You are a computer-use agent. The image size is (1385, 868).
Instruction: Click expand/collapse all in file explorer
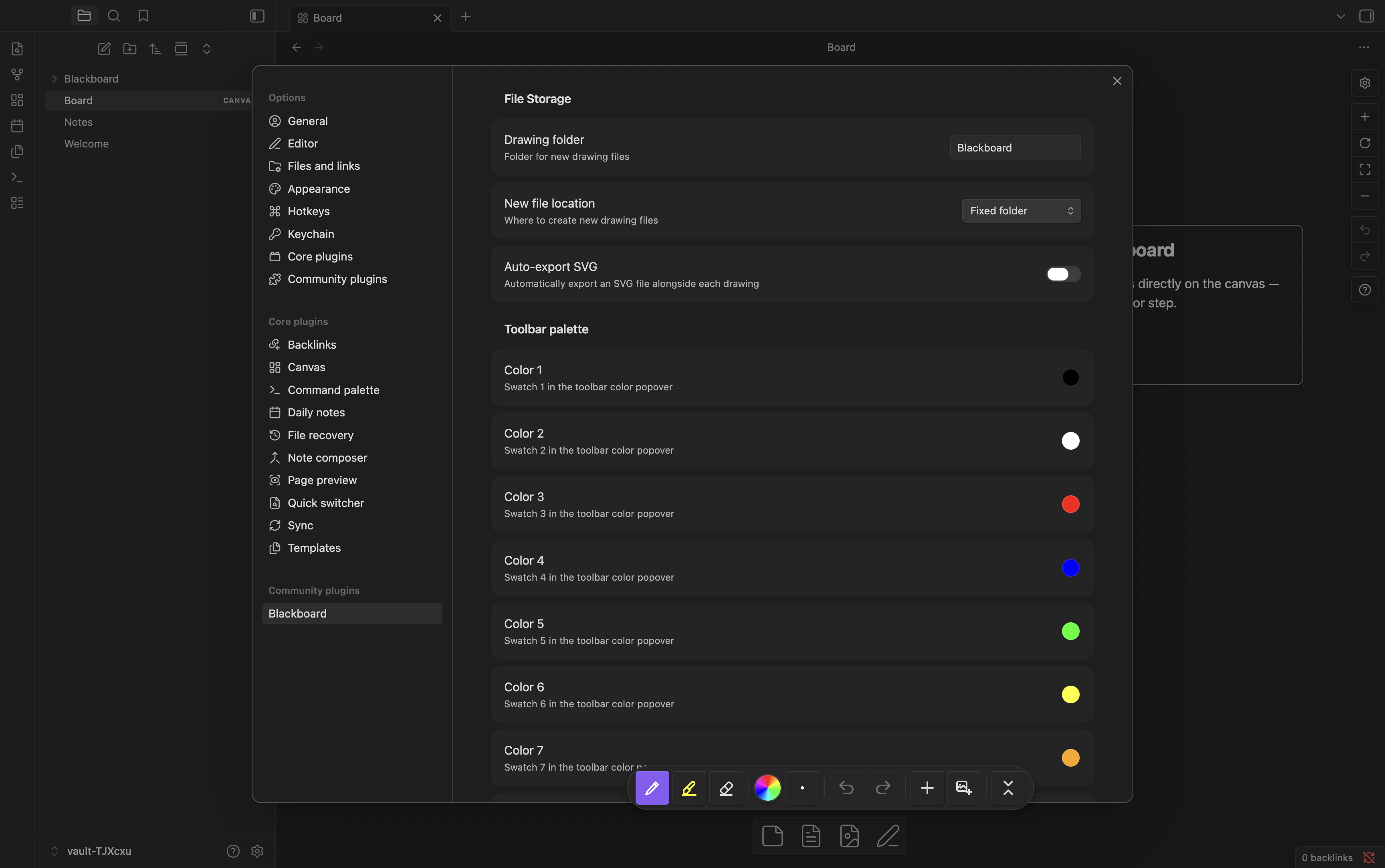207,49
